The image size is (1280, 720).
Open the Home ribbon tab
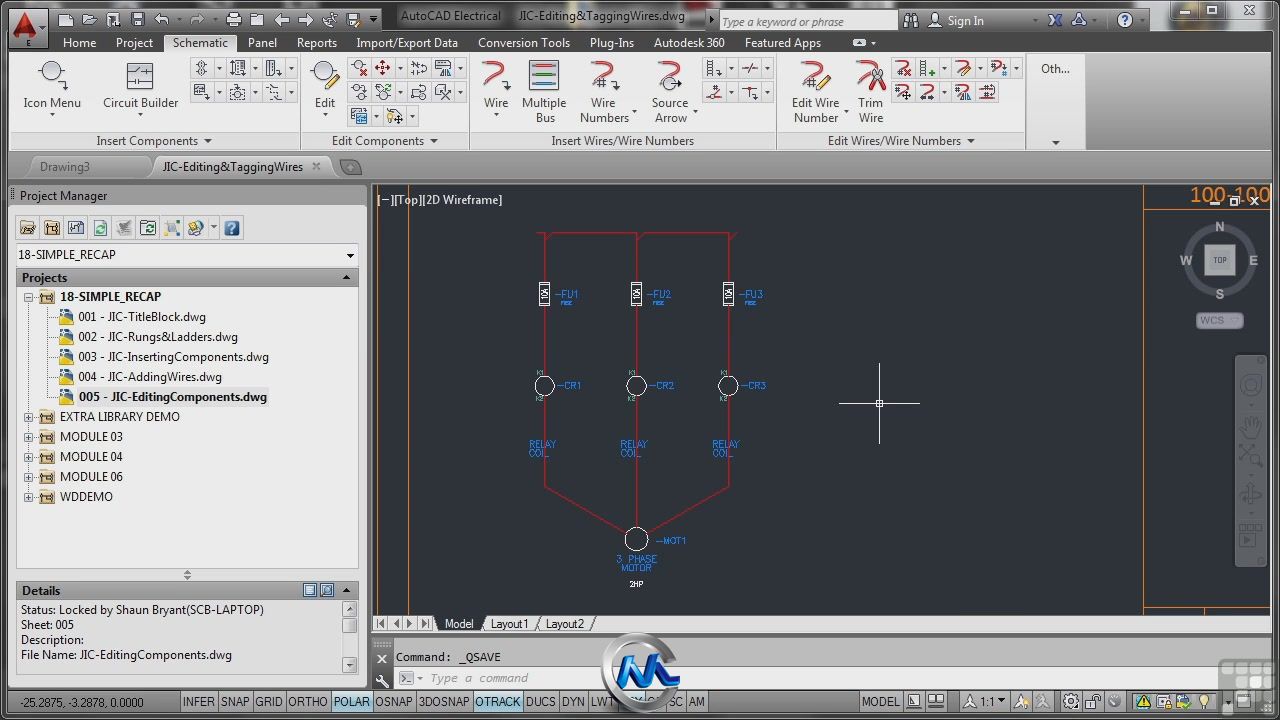point(79,43)
